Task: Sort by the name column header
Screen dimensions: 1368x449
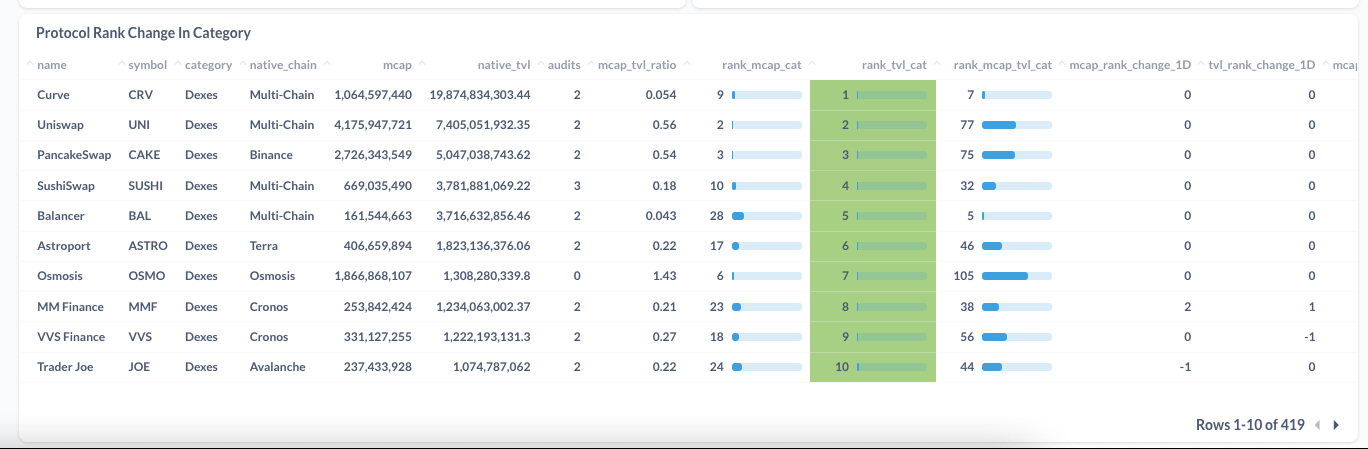Action: tap(51, 65)
